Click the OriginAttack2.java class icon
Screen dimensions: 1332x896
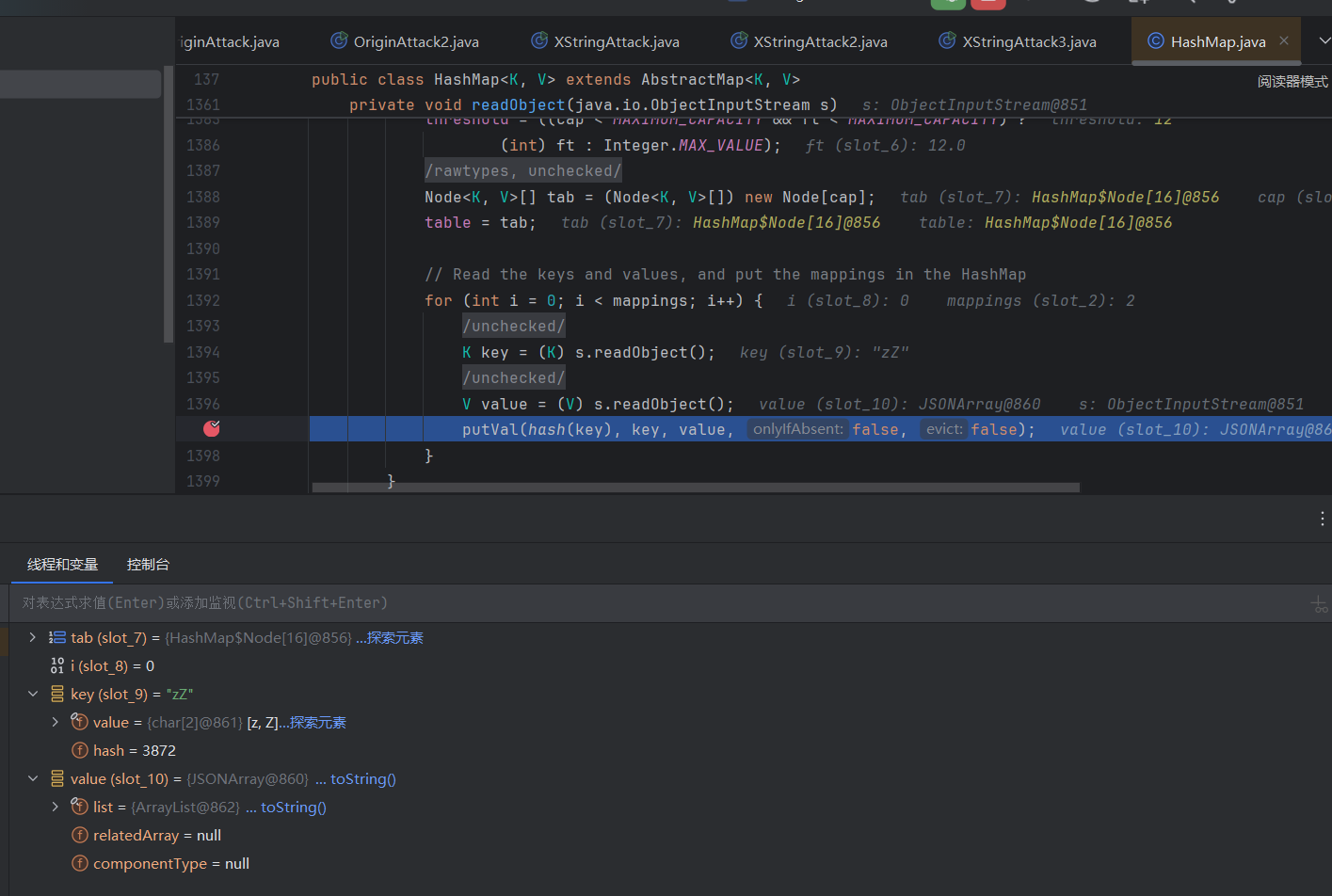(339, 41)
